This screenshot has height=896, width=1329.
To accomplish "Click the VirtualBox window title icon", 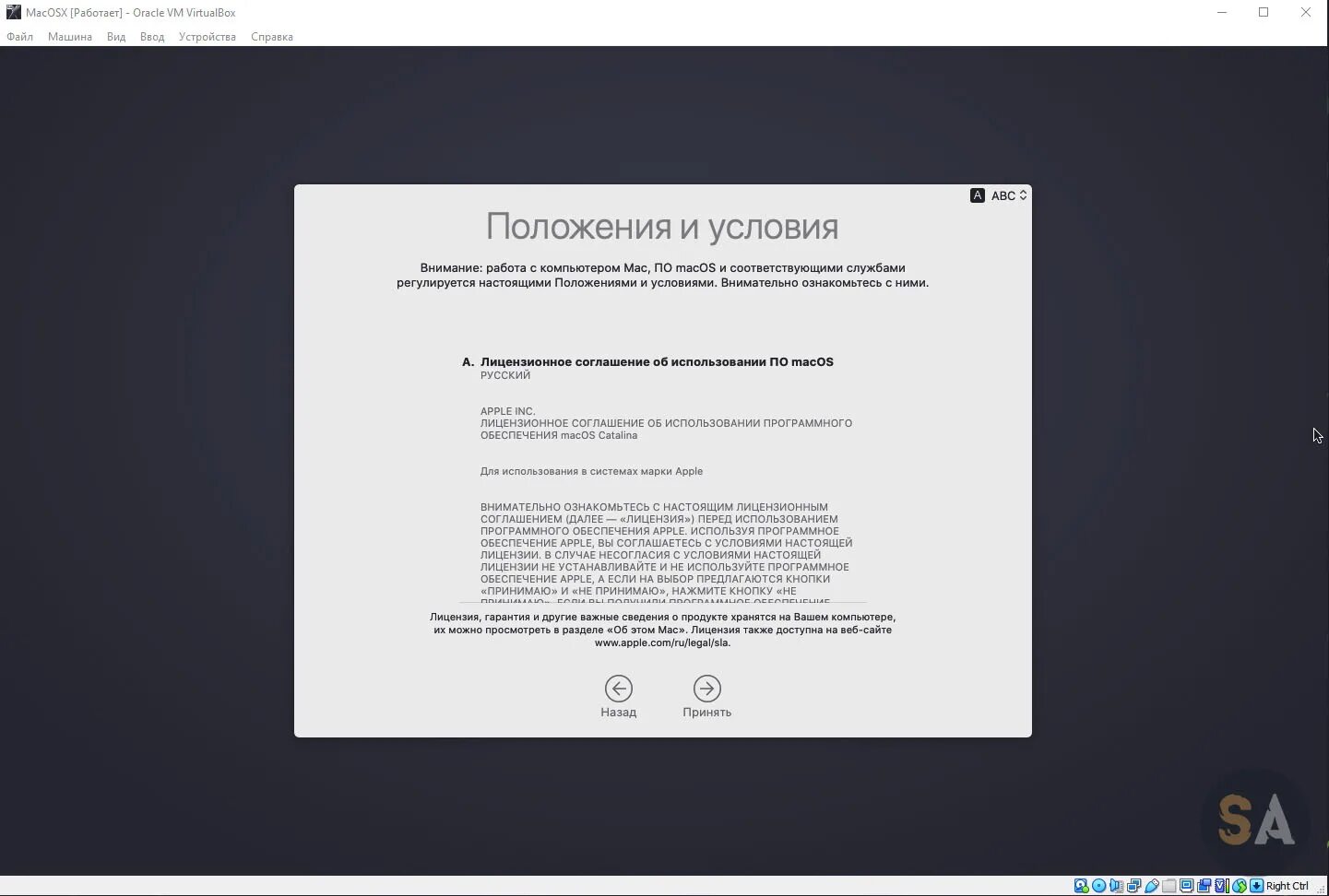I will click(x=13, y=12).
